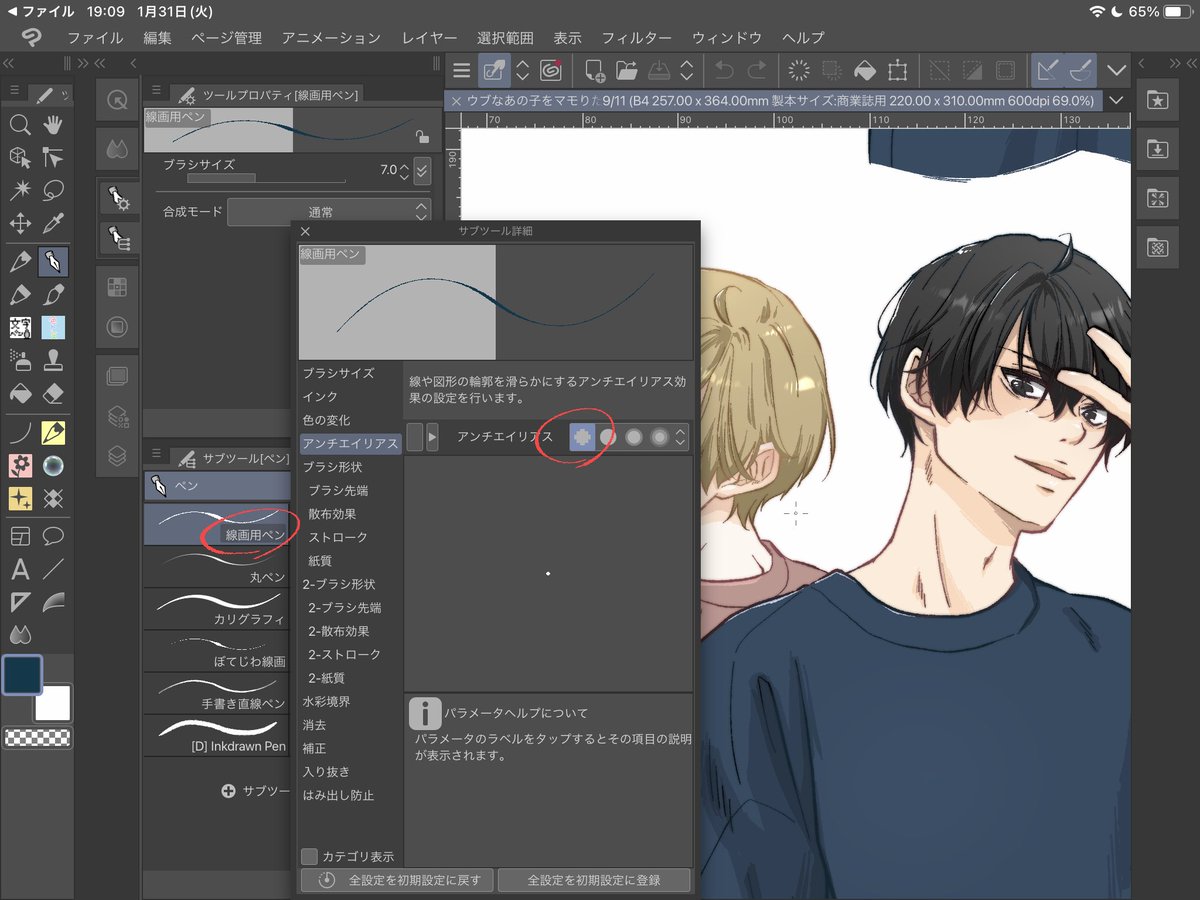Open the レイヤー menu
The image size is (1200, 900).
(429, 38)
